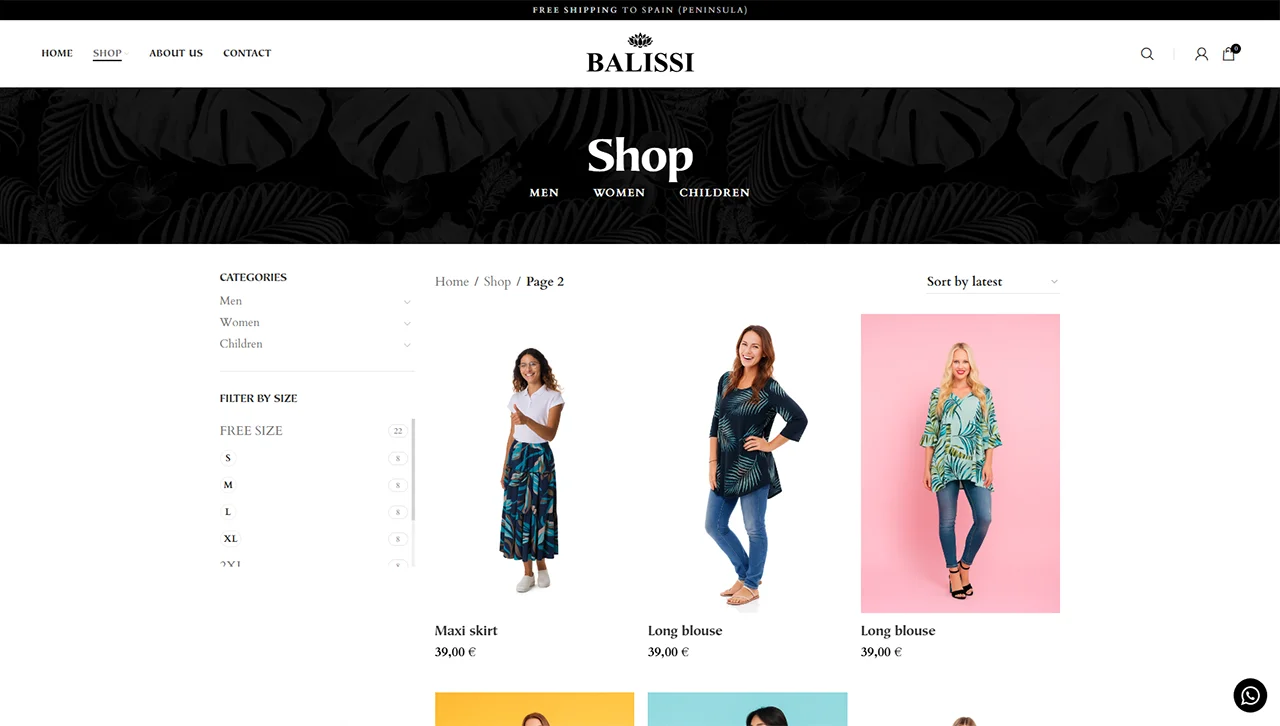Open the Maxi skirt product title
The height and width of the screenshot is (726, 1280).
(466, 631)
